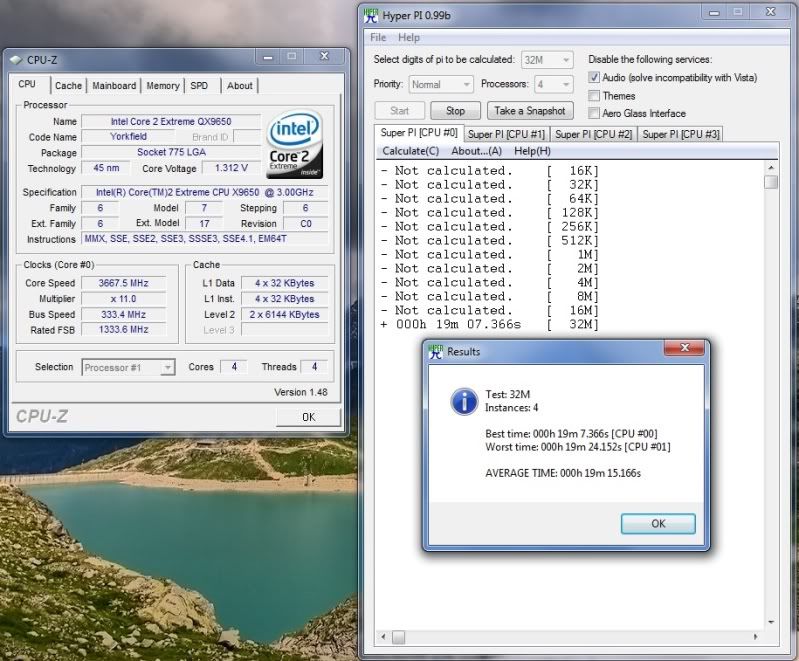Click the vertical scrollbar in results list
Screen dimensions: 799x661
(770, 182)
